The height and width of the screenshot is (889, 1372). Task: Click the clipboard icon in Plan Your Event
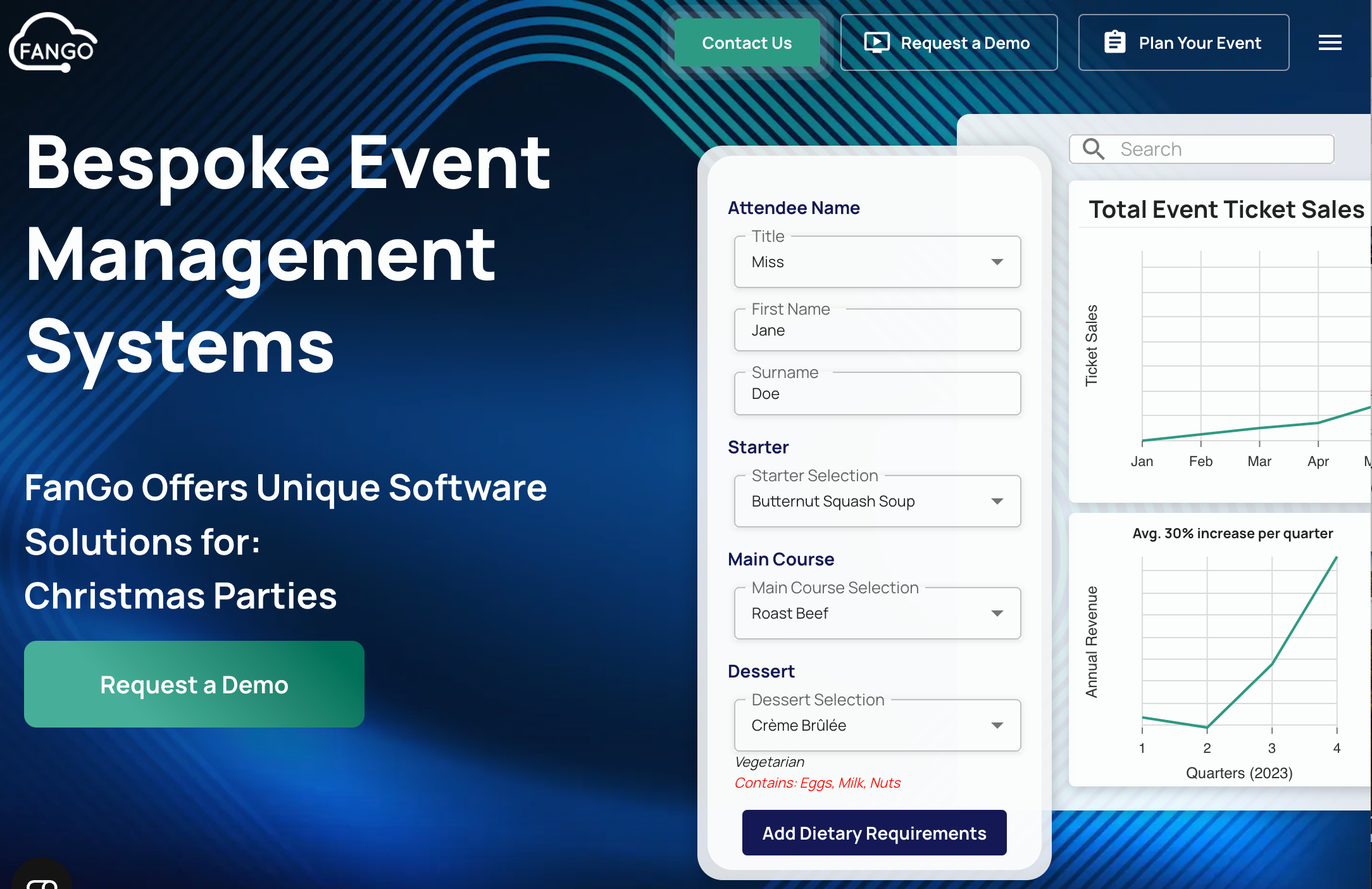pyautogui.click(x=1114, y=42)
